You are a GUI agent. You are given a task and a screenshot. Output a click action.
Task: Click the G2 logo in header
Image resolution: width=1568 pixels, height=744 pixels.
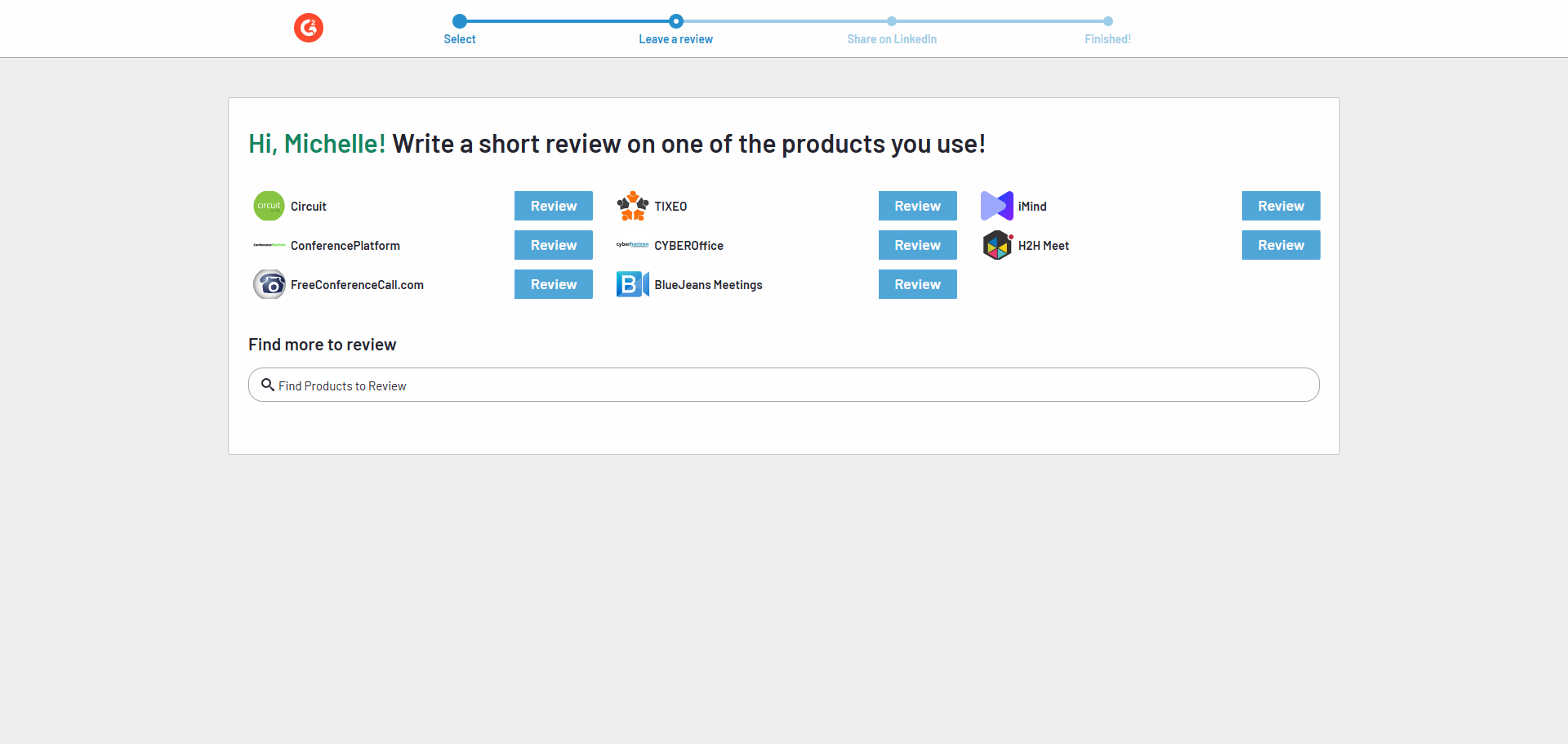309,28
